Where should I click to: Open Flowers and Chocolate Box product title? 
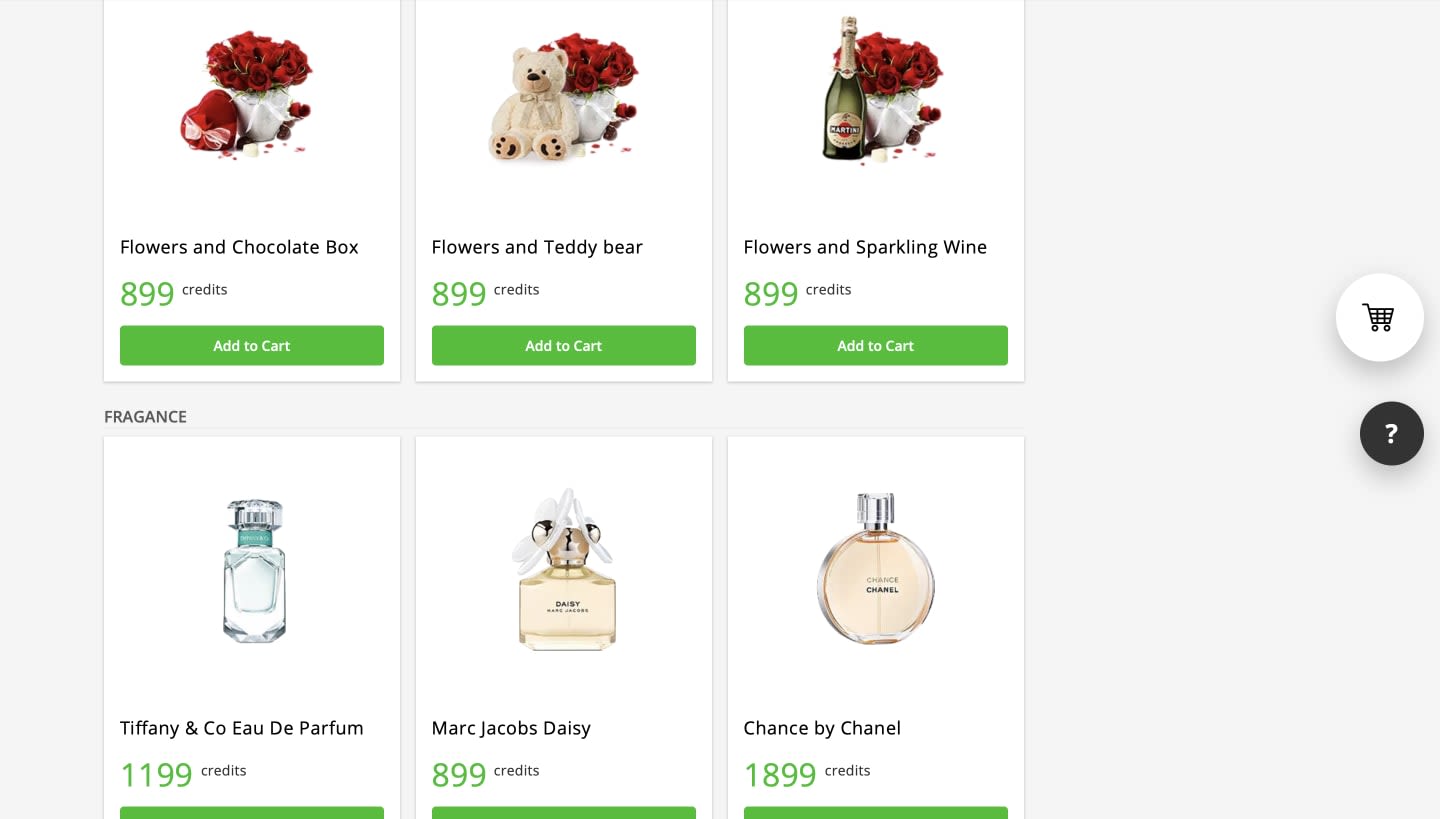pos(239,247)
